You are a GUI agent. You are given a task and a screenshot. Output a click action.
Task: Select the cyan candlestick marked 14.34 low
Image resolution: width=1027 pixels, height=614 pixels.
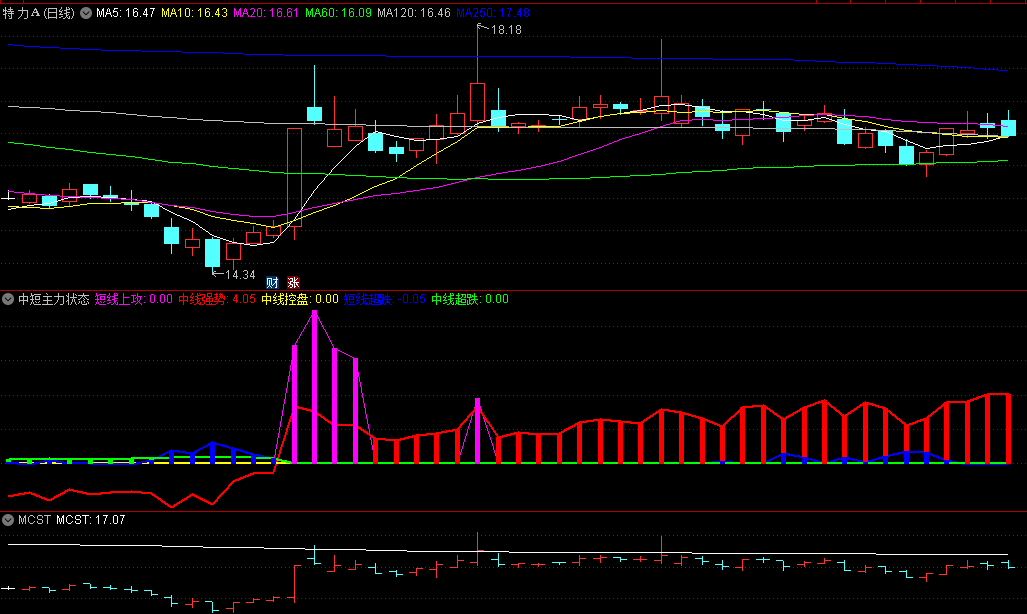point(212,253)
